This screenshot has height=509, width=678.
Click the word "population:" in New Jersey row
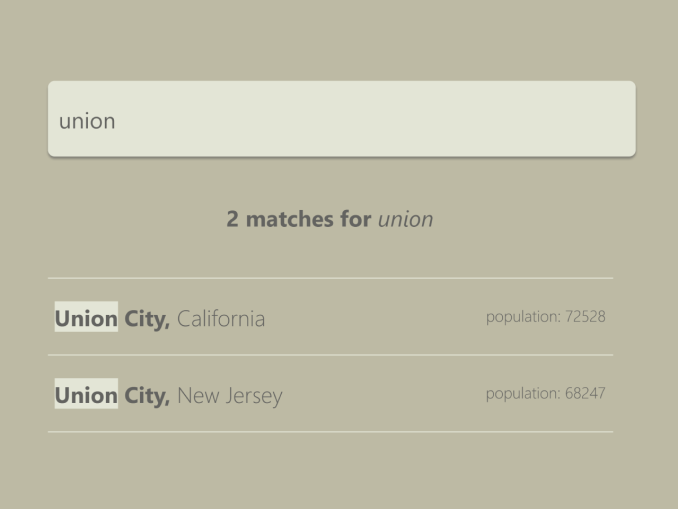pos(523,394)
